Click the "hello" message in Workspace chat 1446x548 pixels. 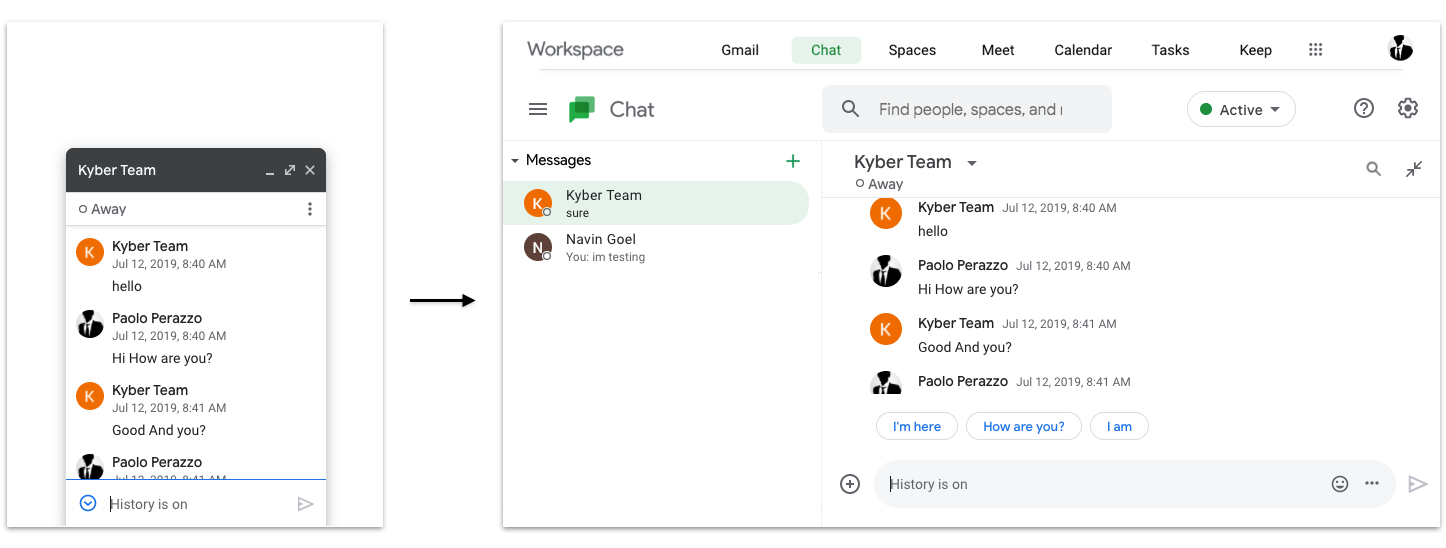tap(933, 231)
